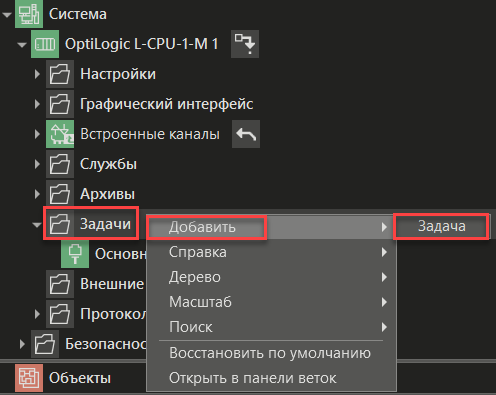Click the submenu arrow on the Добавить row

click(x=384, y=227)
